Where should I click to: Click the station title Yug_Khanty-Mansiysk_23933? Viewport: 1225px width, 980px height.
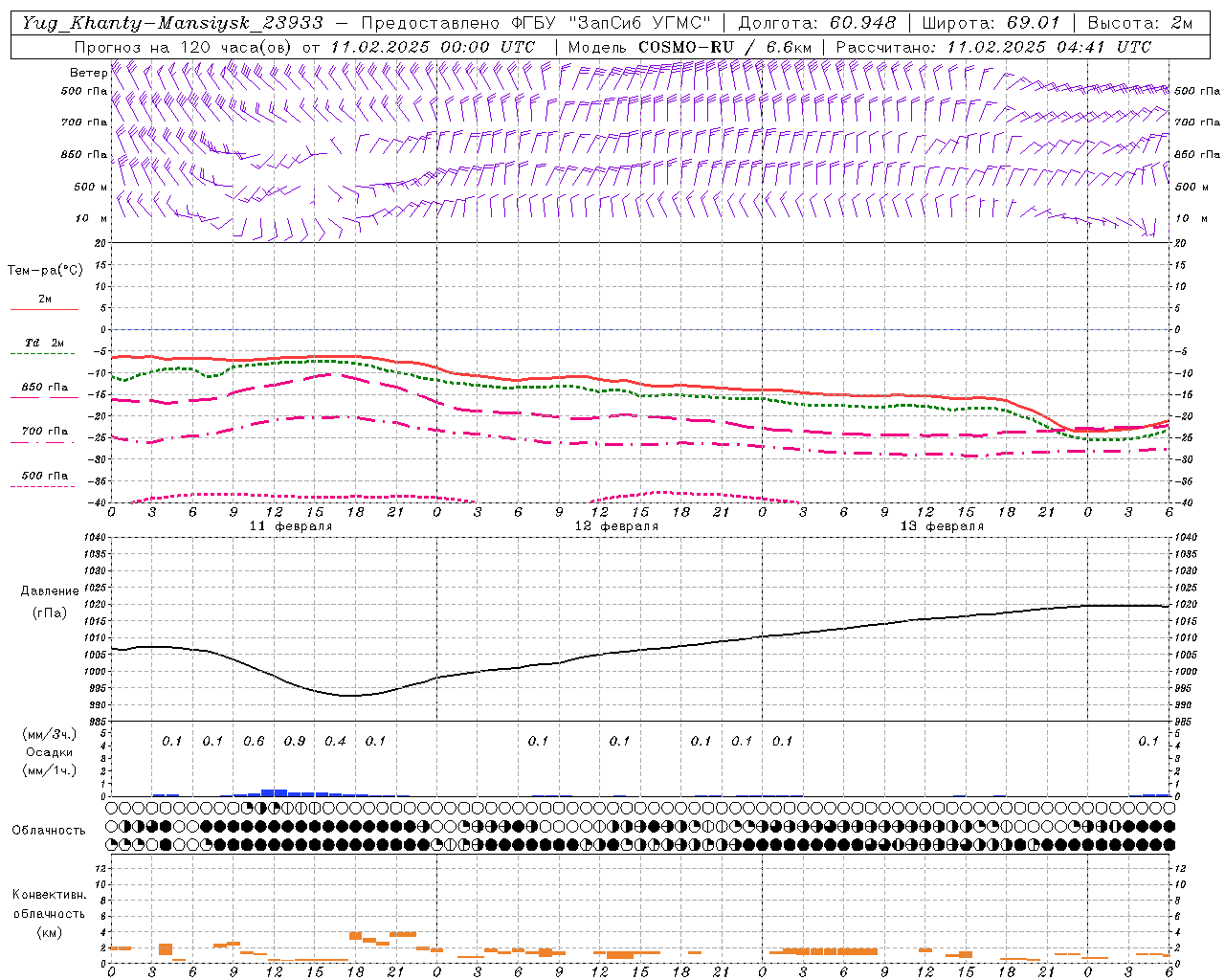(x=173, y=23)
